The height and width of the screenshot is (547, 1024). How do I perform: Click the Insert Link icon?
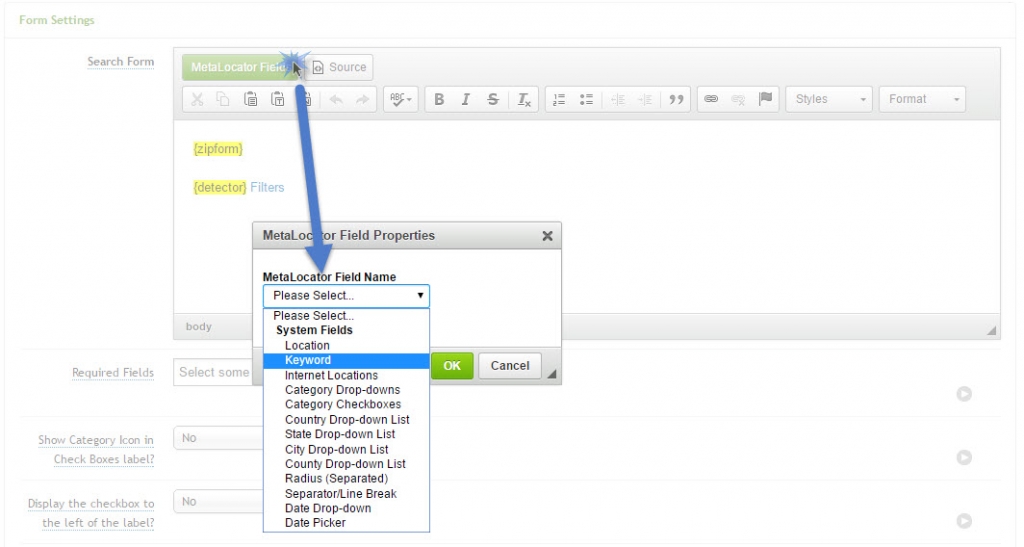click(711, 99)
